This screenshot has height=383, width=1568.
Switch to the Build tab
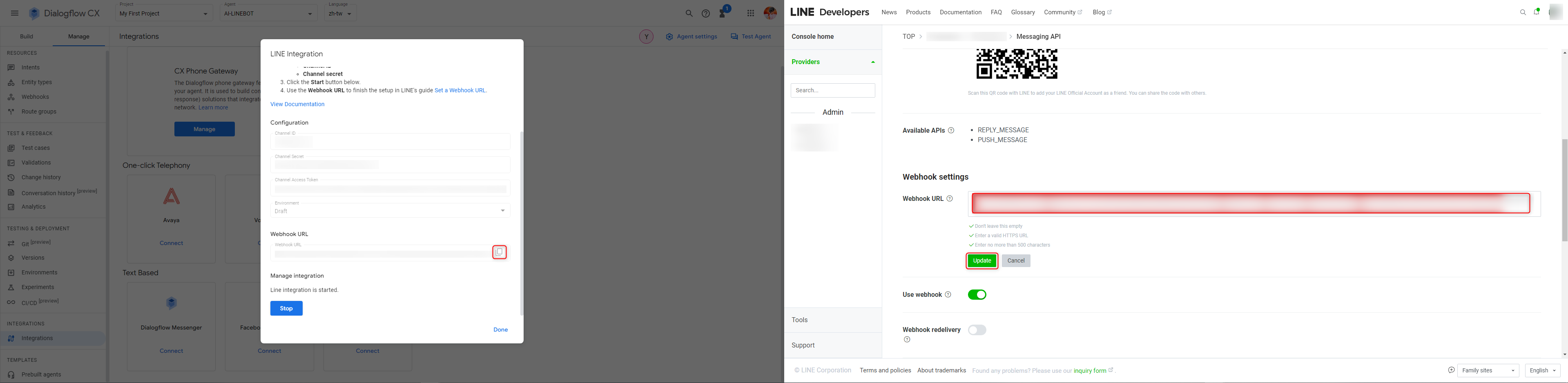pos(26,36)
